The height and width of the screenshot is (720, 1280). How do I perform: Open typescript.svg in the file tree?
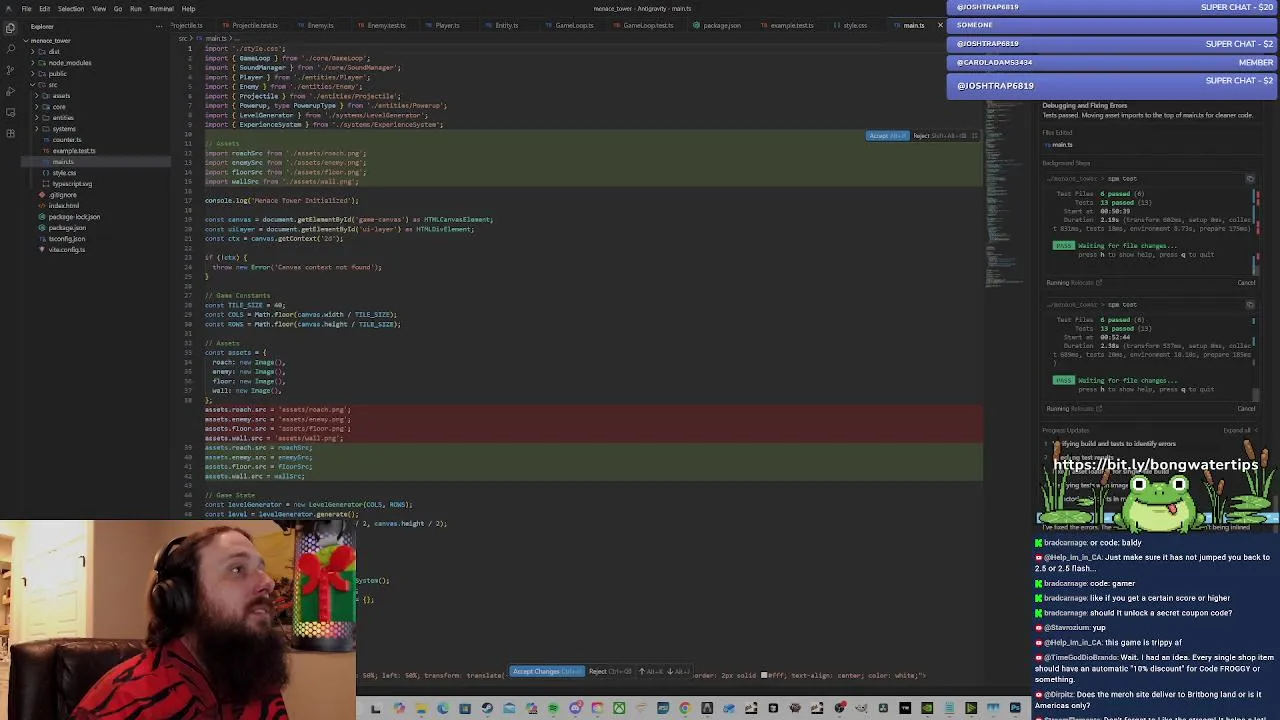click(x=70, y=184)
